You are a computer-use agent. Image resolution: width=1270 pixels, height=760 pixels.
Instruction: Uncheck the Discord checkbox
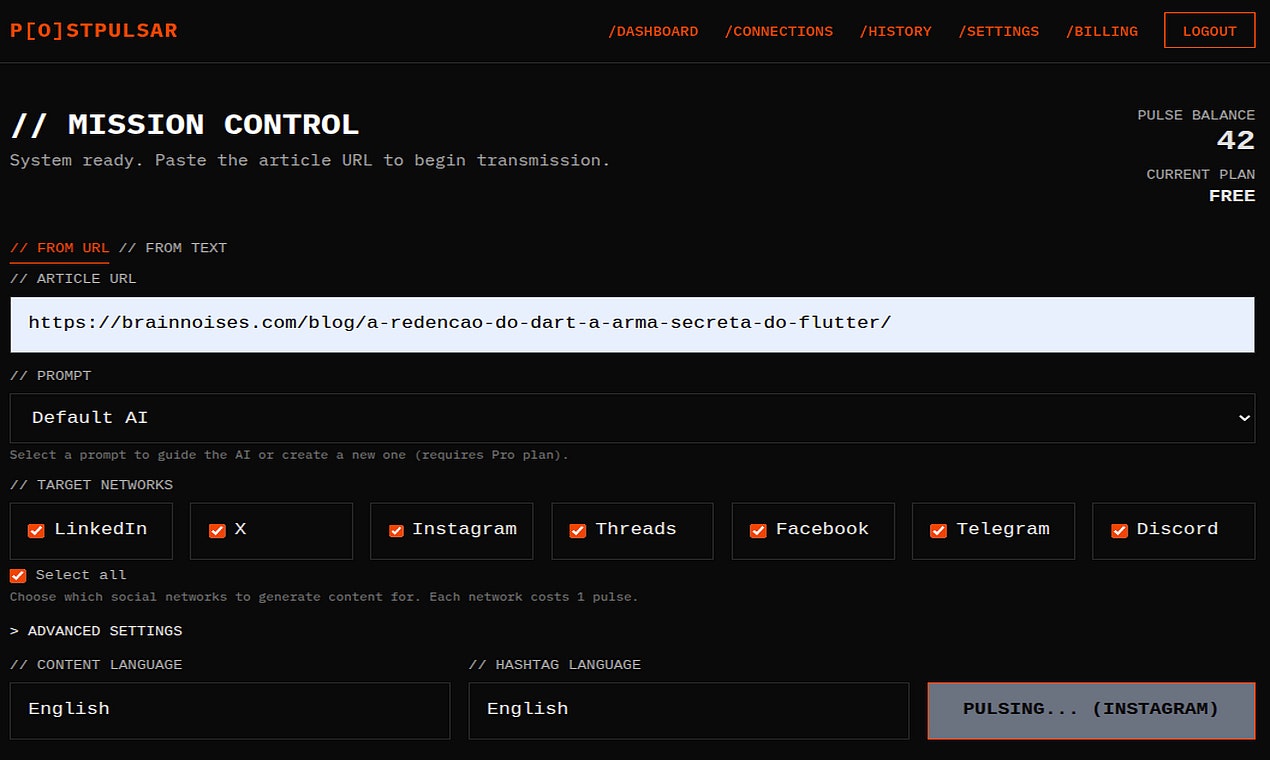point(1119,530)
